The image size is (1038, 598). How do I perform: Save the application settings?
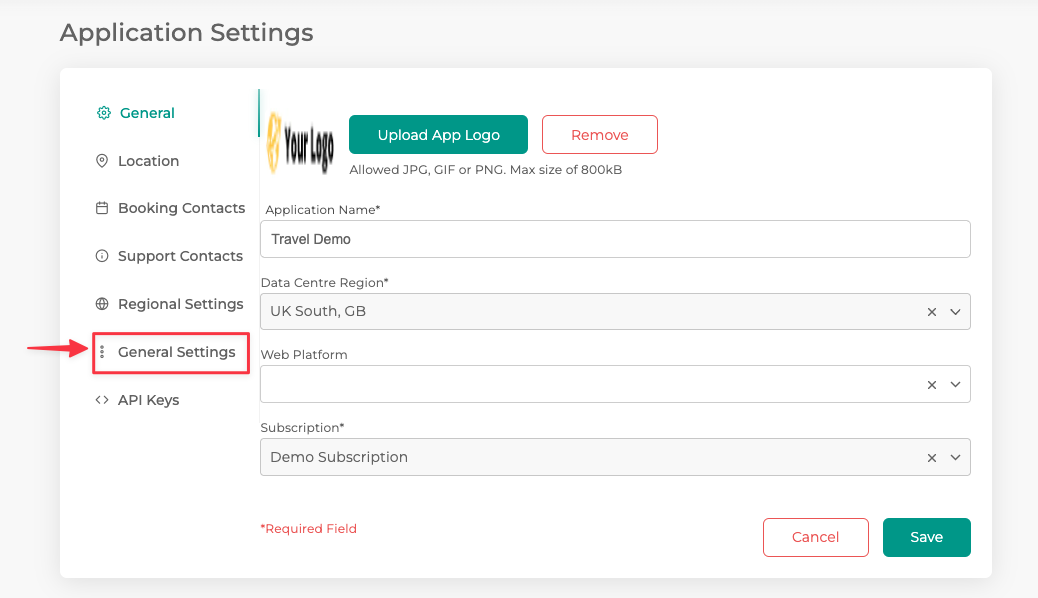[x=926, y=537]
